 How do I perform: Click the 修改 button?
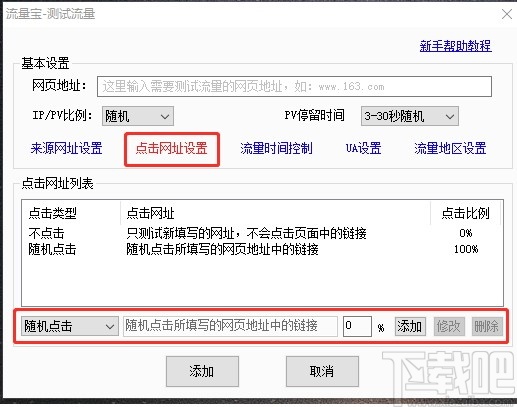coord(449,326)
